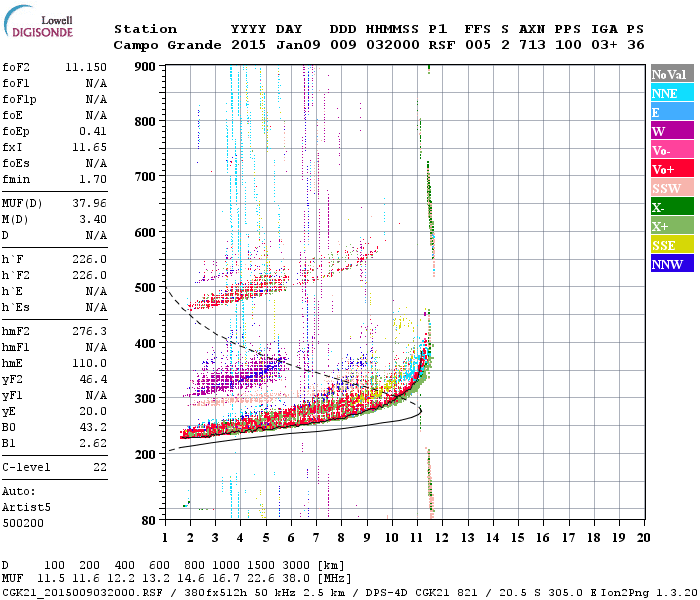The width and height of the screenshot is (700, 600).
Task: Select the NoVal legend swatch
Action: [x=672, y=74]
